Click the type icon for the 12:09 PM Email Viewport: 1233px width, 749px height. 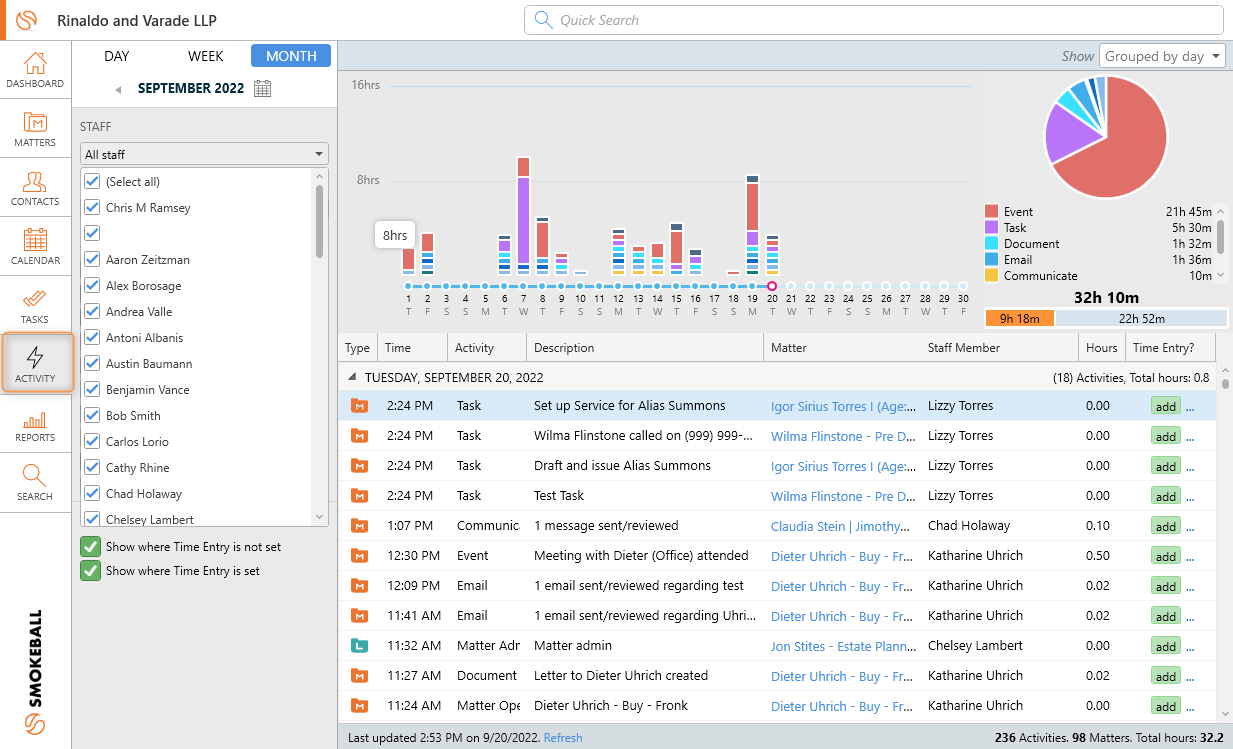pos(359,586)
